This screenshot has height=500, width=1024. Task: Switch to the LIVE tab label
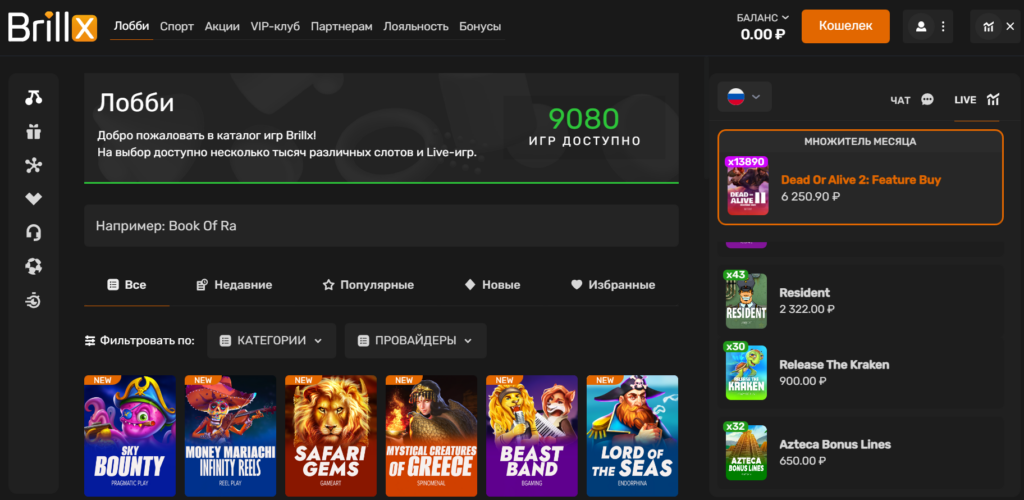coord(965,101)
